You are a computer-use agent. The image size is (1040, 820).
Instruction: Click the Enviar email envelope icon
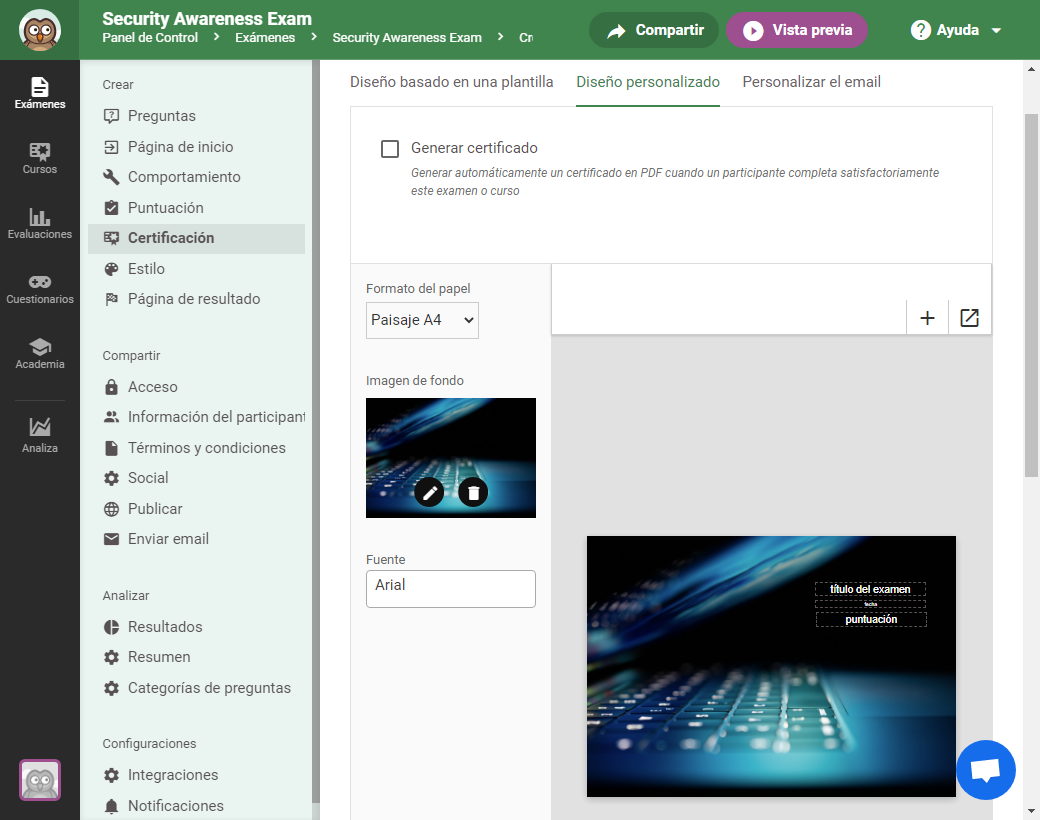pyautogui.click(x=111, y=539)
